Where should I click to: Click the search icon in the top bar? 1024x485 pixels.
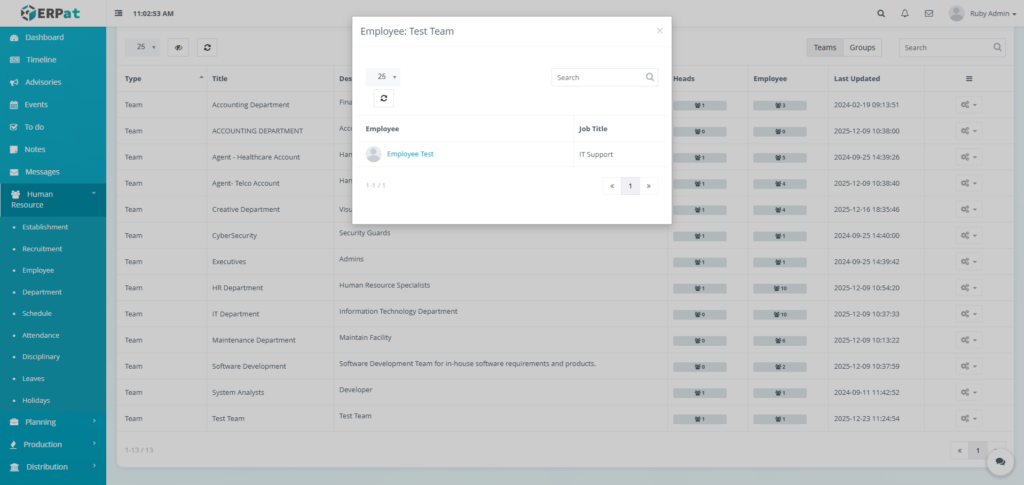(x=881, y=14)
